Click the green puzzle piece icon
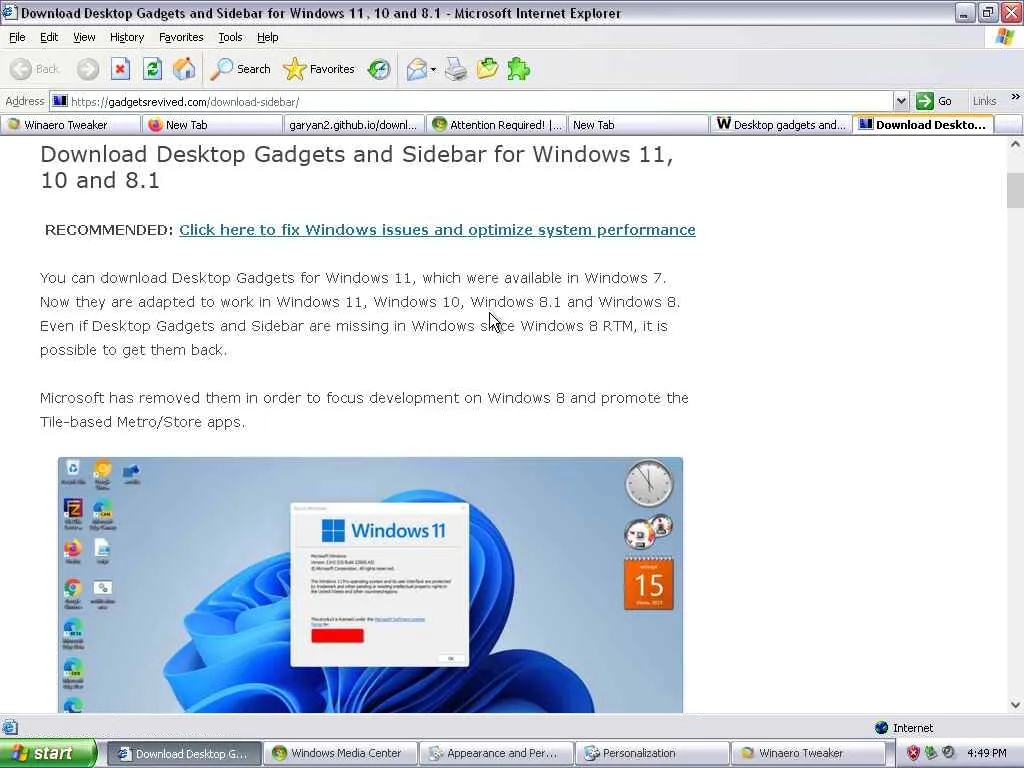The width and height of the screenshot is (1024, 768). pyautogui.click(x=519, y=69)
